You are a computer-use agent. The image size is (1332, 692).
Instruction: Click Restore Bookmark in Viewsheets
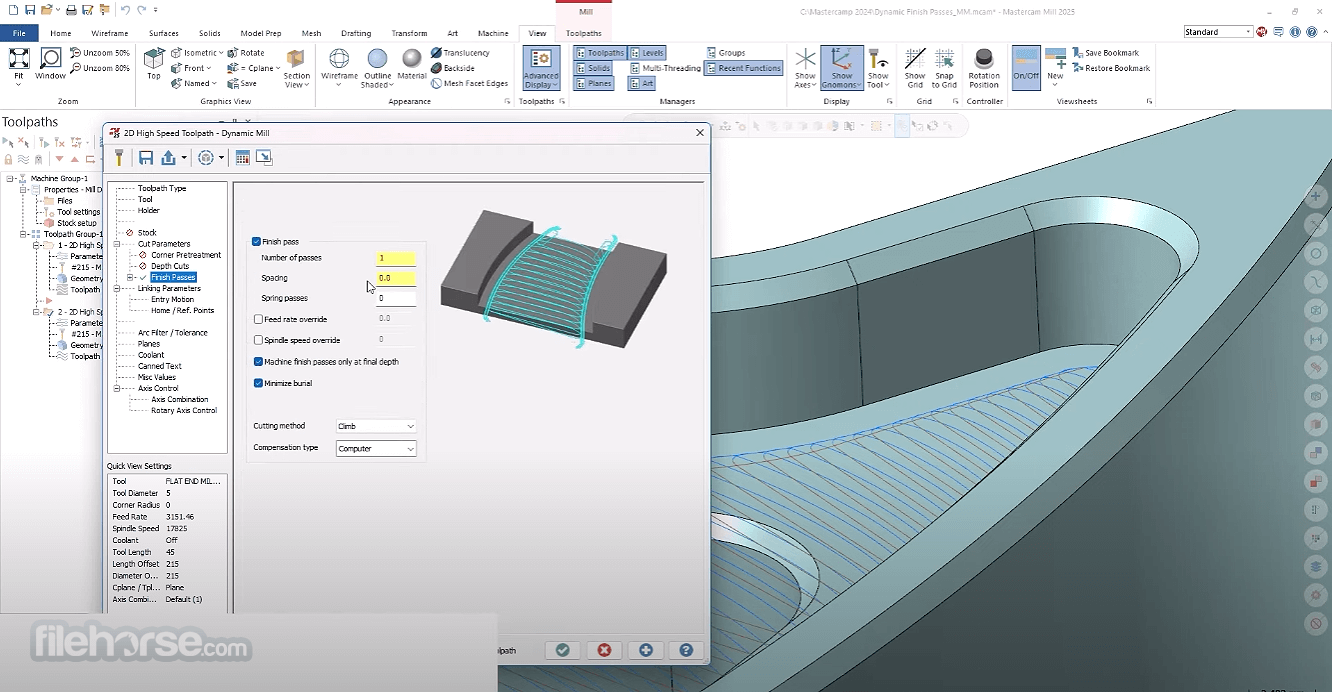[1111, 68]
